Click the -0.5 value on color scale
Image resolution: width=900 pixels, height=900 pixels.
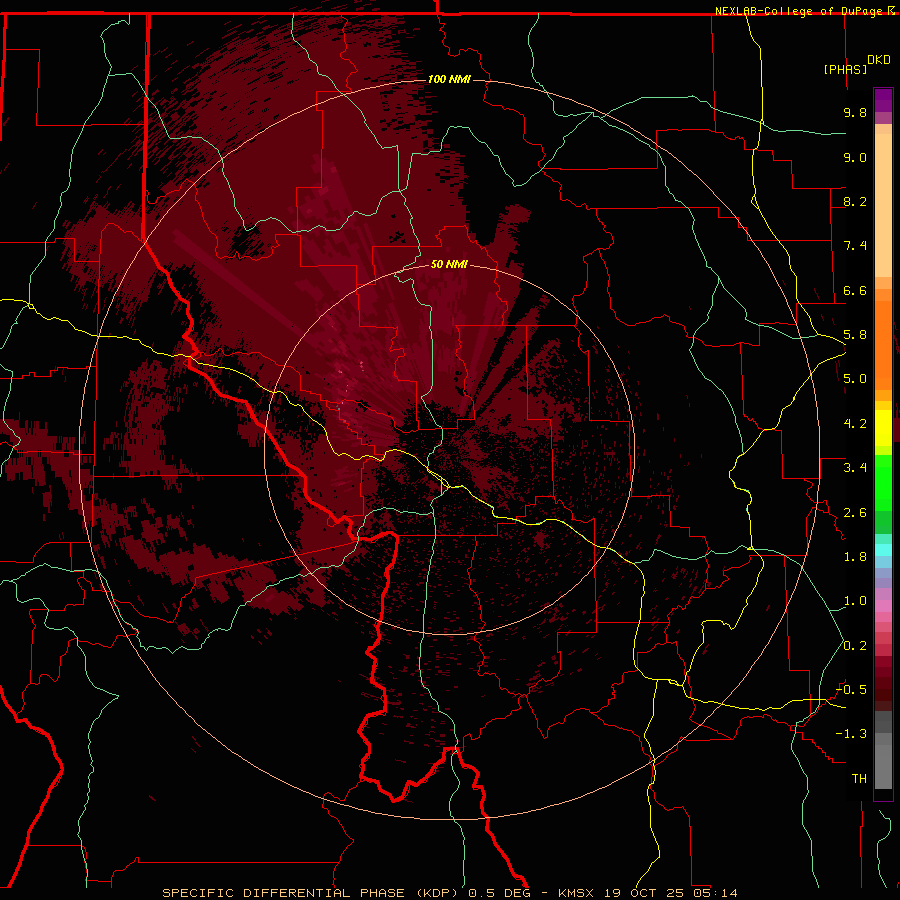(x=851, y=690)
